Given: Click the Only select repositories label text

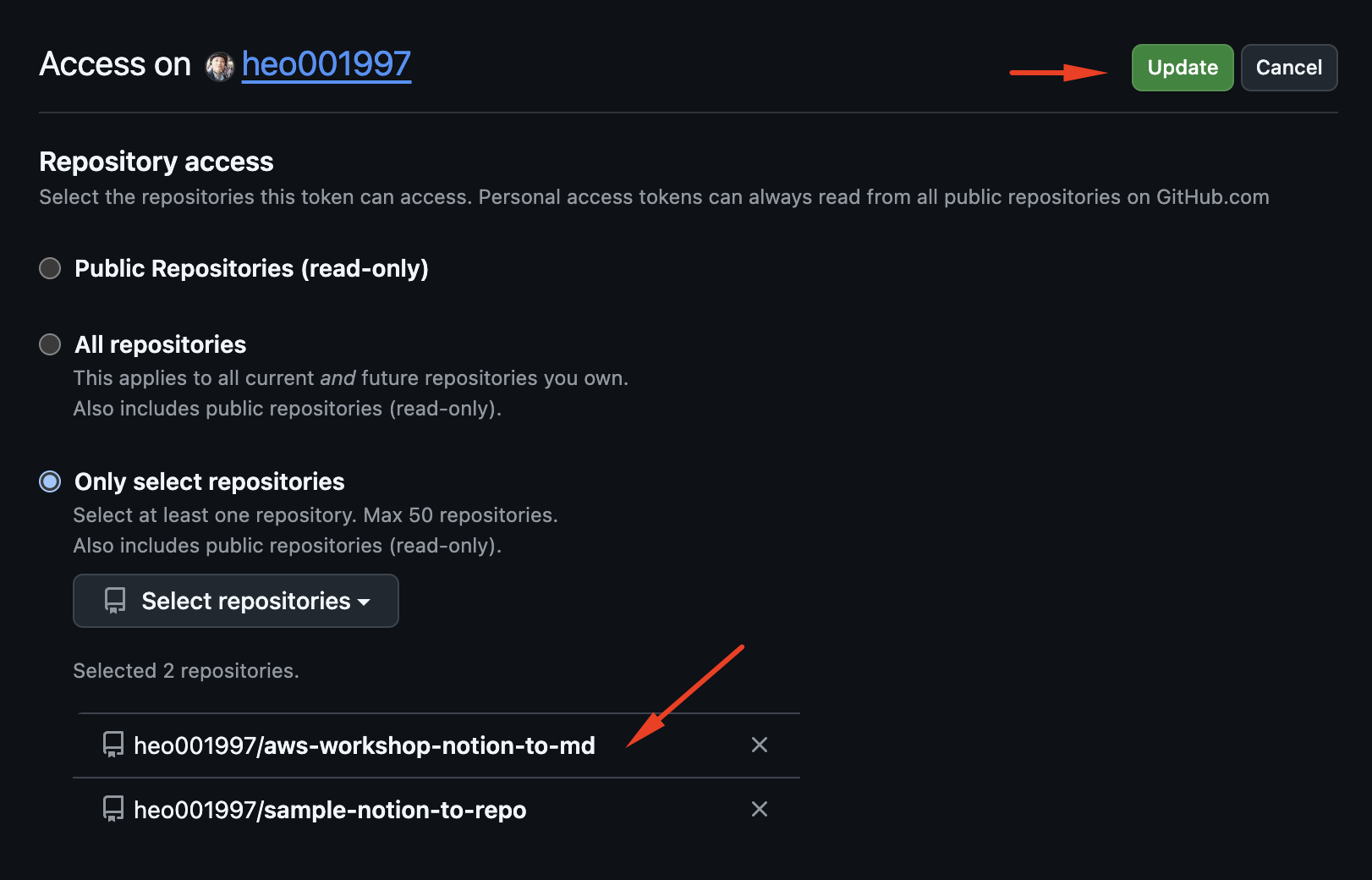Looking at the screenshot, I should tap(210, 481).
